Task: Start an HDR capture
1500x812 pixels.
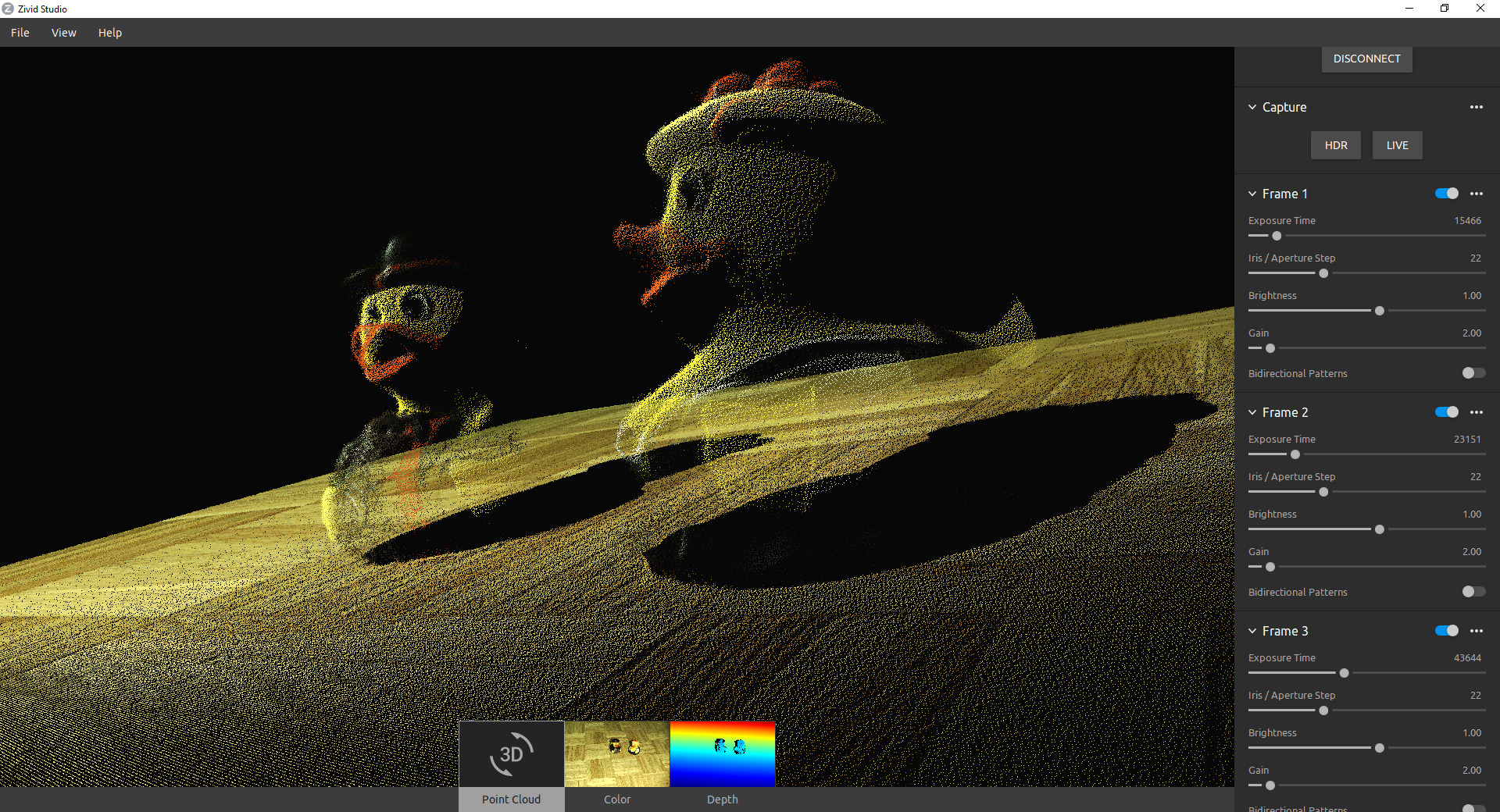Action: [1336, 145]
